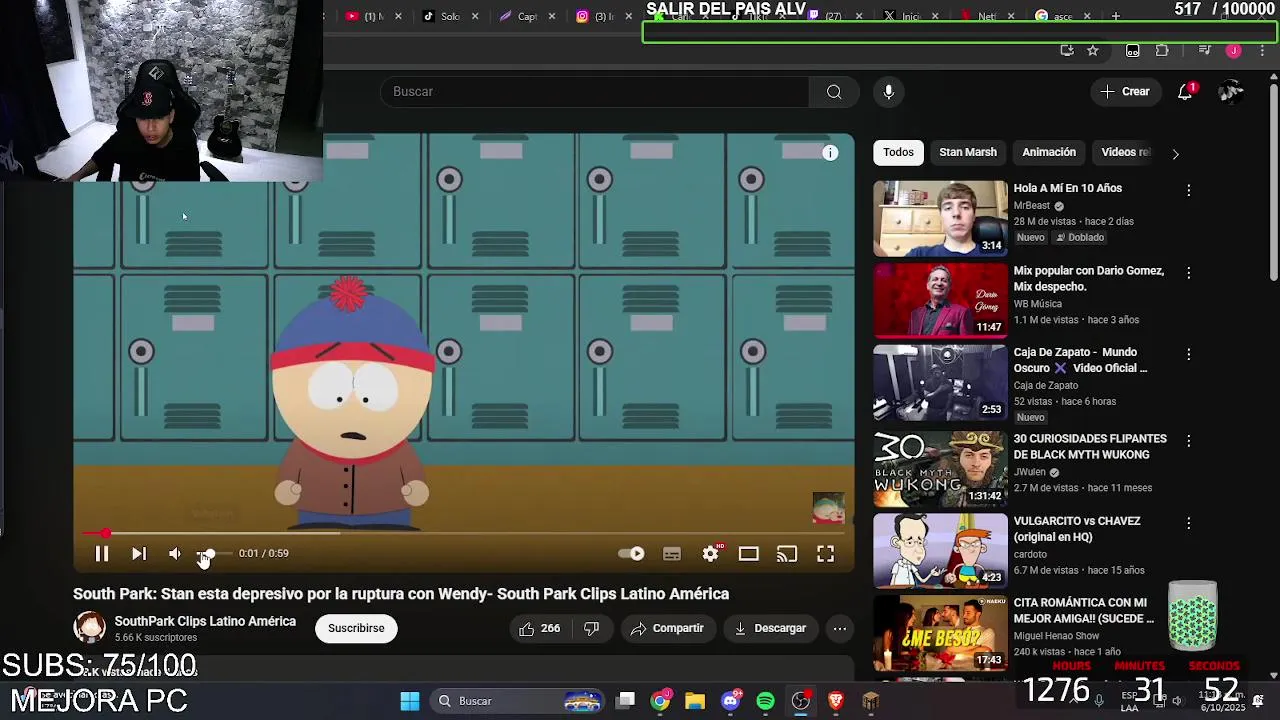Click the search magnifier button
Screen dimensions: 1280x720
834,91
